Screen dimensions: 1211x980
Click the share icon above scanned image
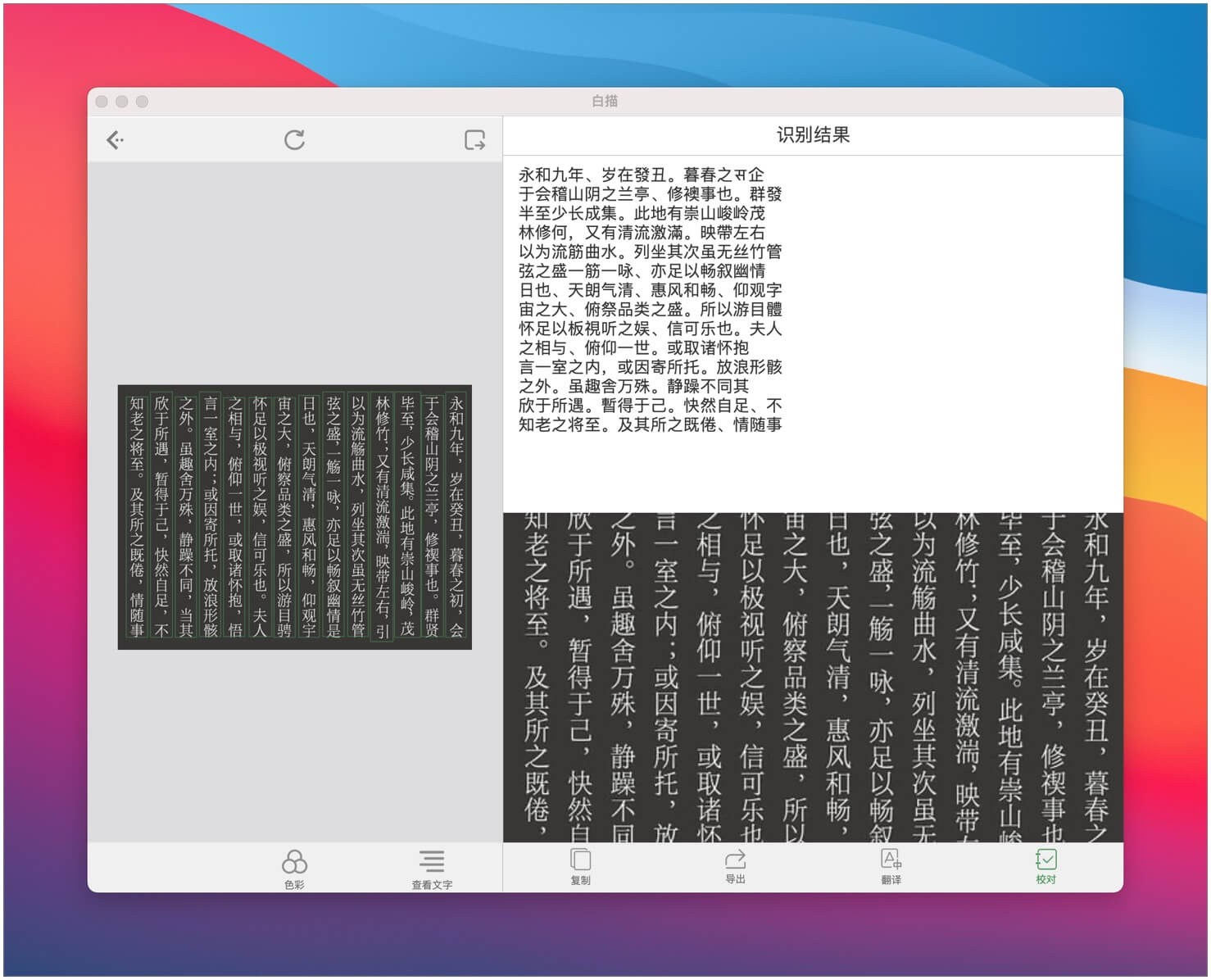(474, 140)
